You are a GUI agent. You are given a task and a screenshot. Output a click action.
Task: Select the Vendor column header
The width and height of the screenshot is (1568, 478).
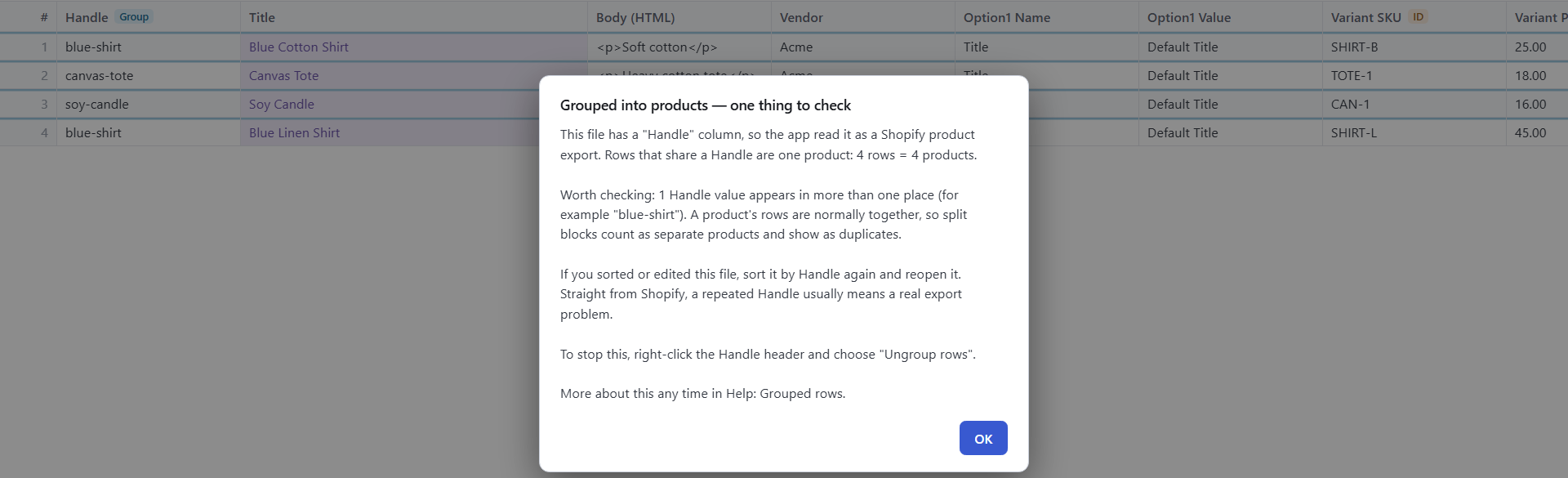pos(862,17)
